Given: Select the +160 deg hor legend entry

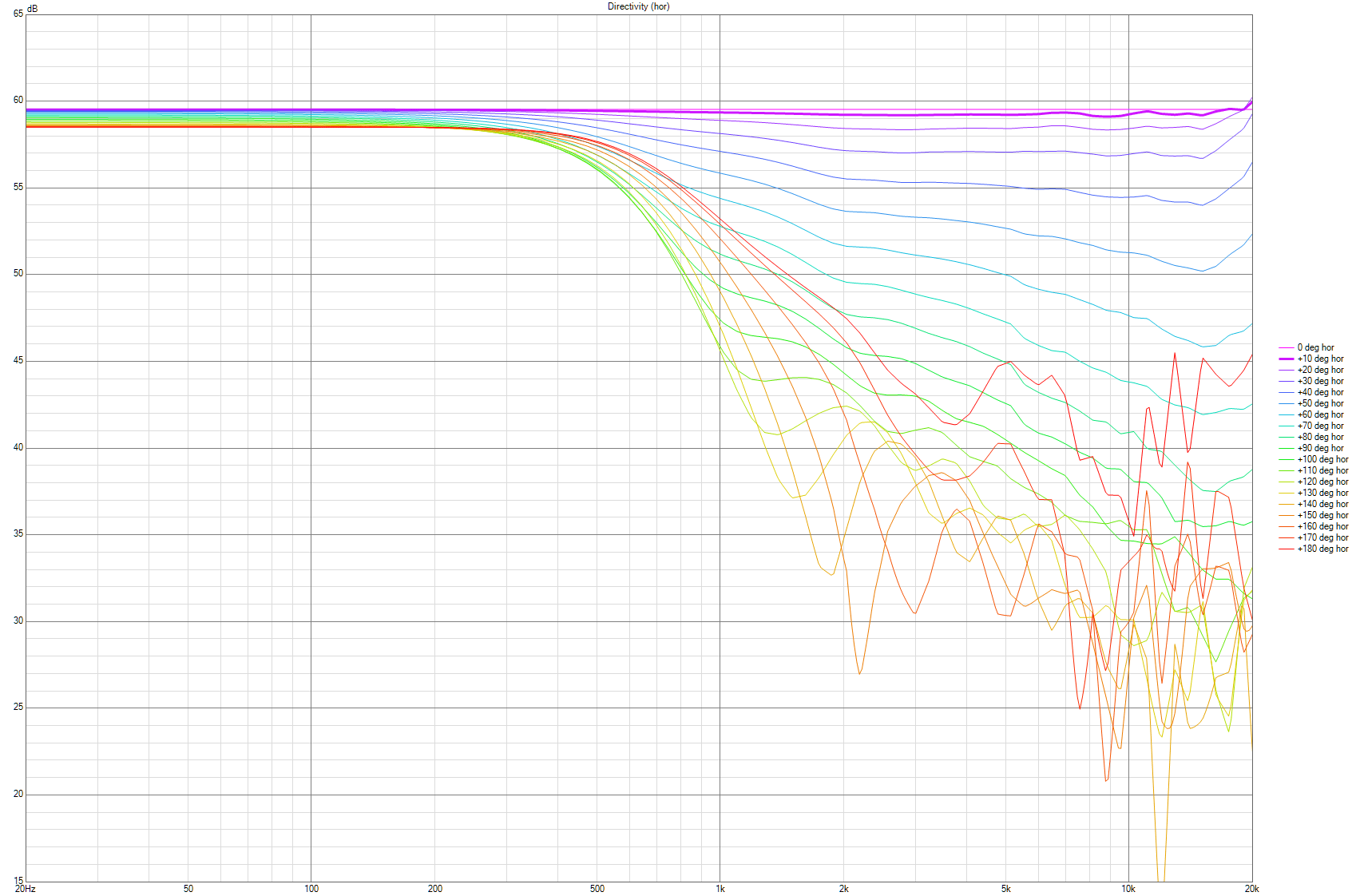Looking at the screenshot, I should coord(1314,526).
